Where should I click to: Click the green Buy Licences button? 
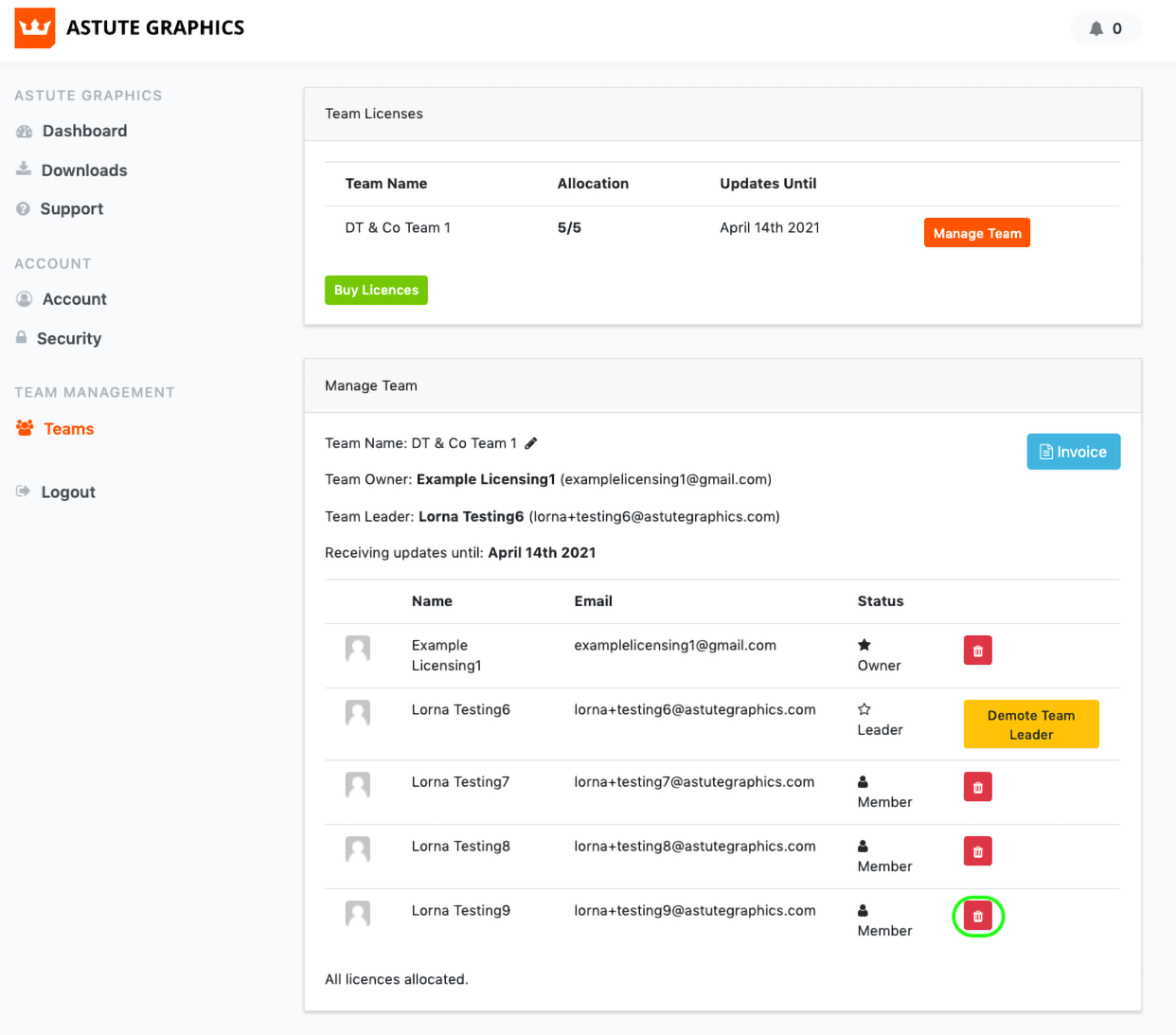click(x=376, y=290)
